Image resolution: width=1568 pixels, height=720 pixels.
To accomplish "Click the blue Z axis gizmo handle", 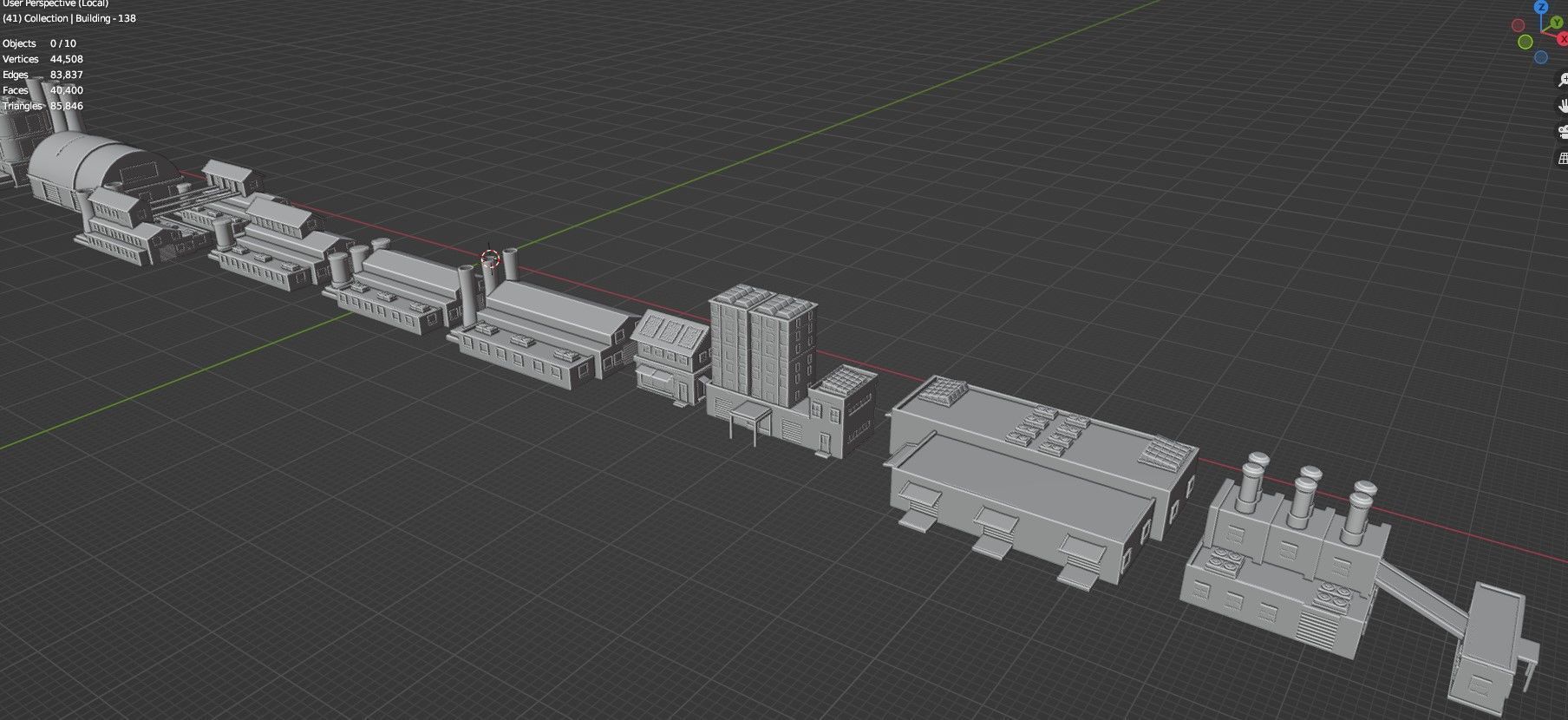I will pos(1541,7).
